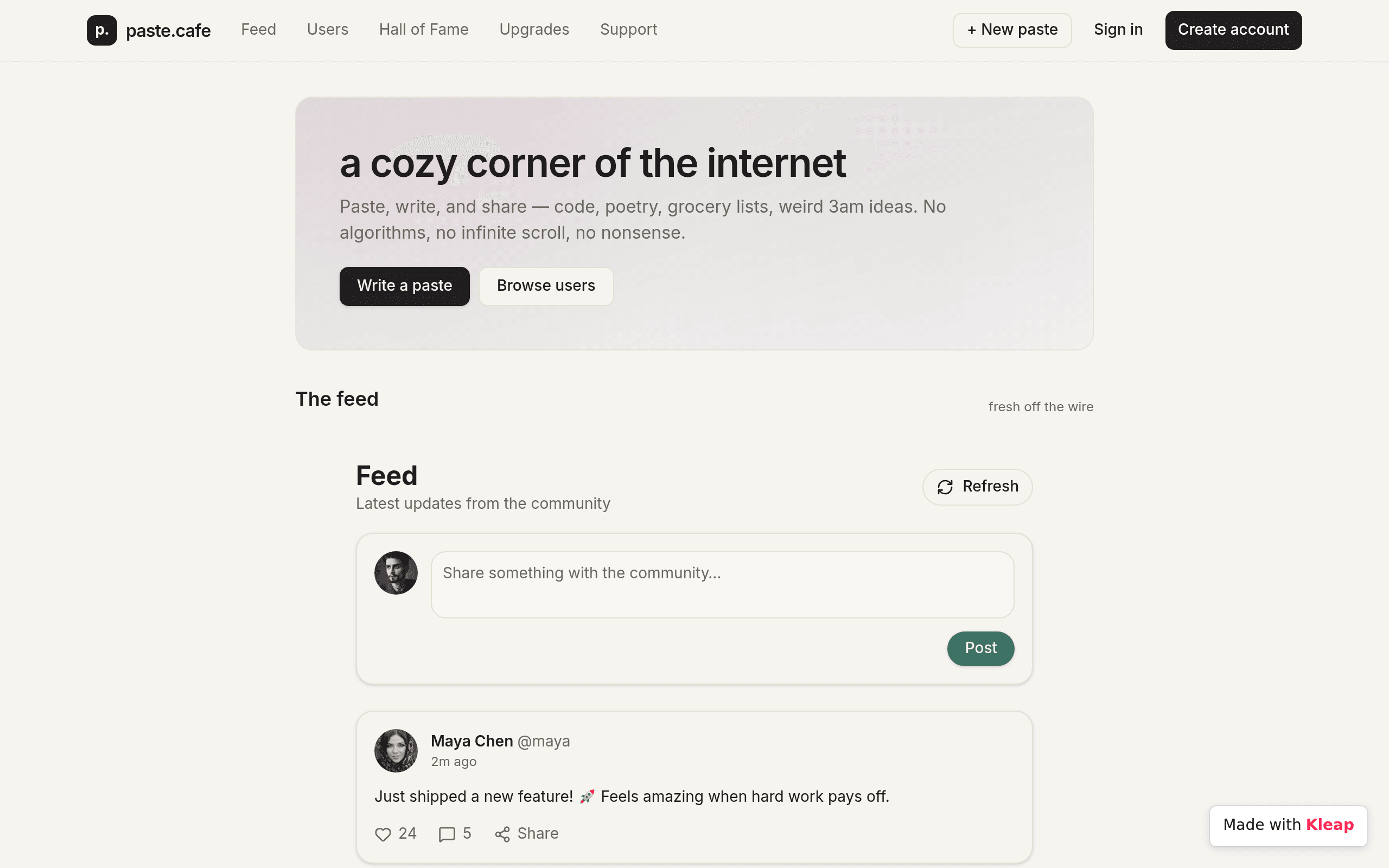
Task: Like Maya Chen's post with heart icon
Action: [x=383, y=834]
